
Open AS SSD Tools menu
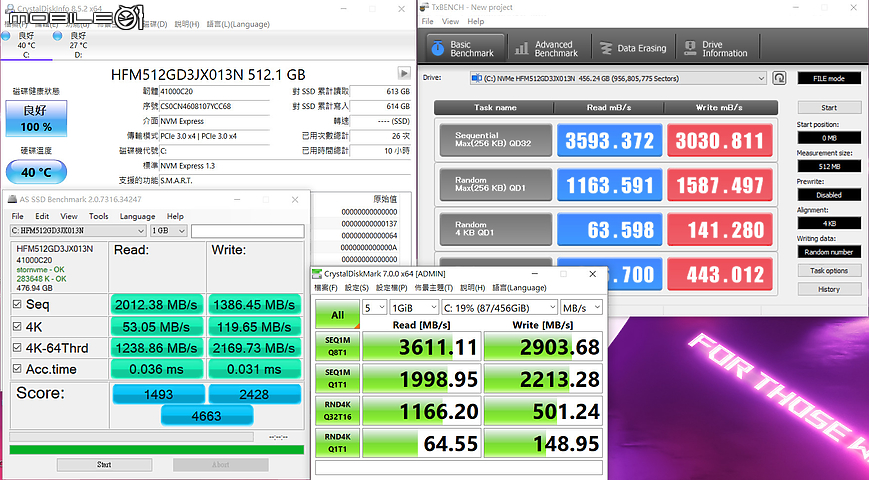click(x=99, y=216)
